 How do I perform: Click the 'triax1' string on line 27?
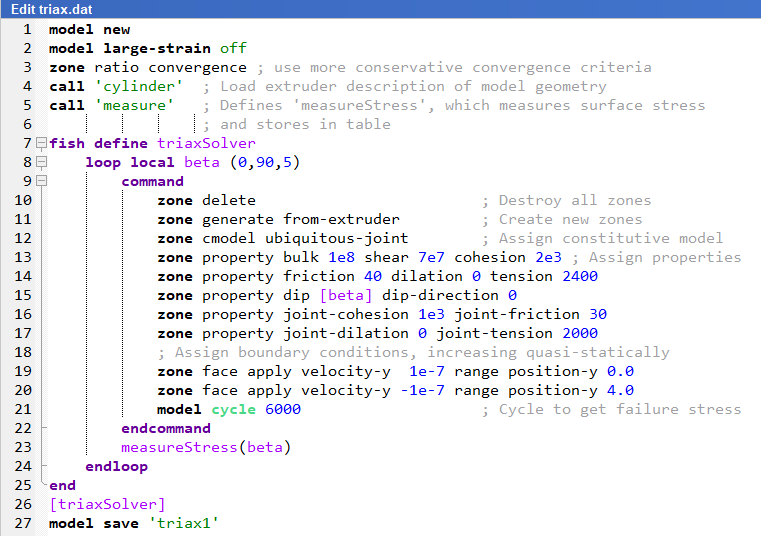(x=184, y=523)
